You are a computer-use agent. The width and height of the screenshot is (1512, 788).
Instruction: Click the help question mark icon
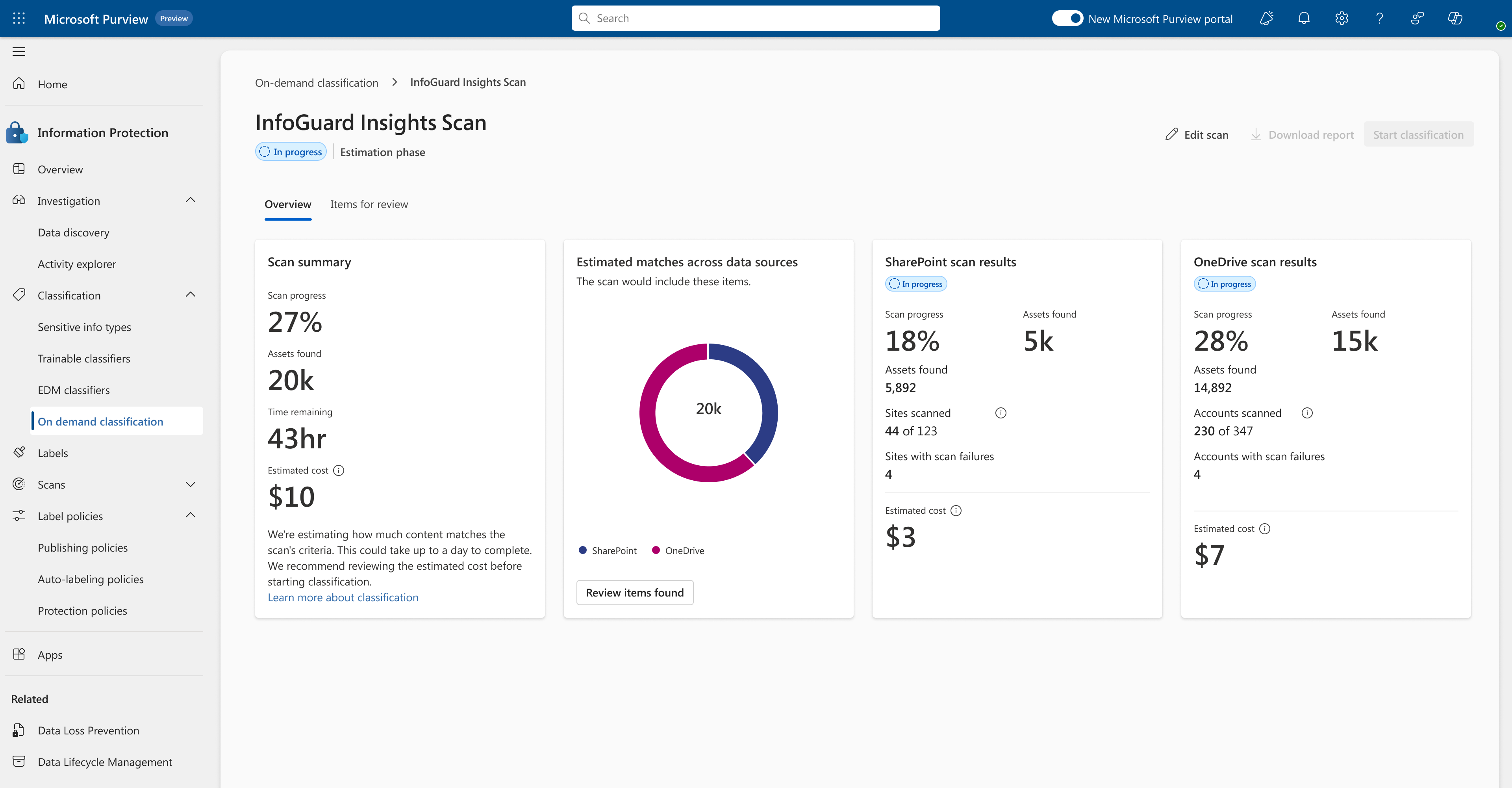[x=1379, y=18]
